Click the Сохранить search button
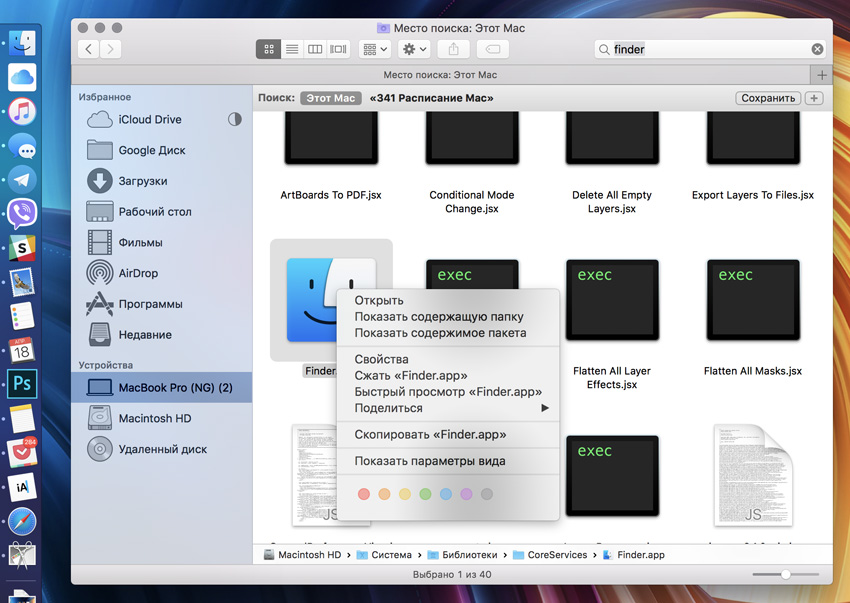The width and height of the screenshot is (850, 603). point(768,98)
